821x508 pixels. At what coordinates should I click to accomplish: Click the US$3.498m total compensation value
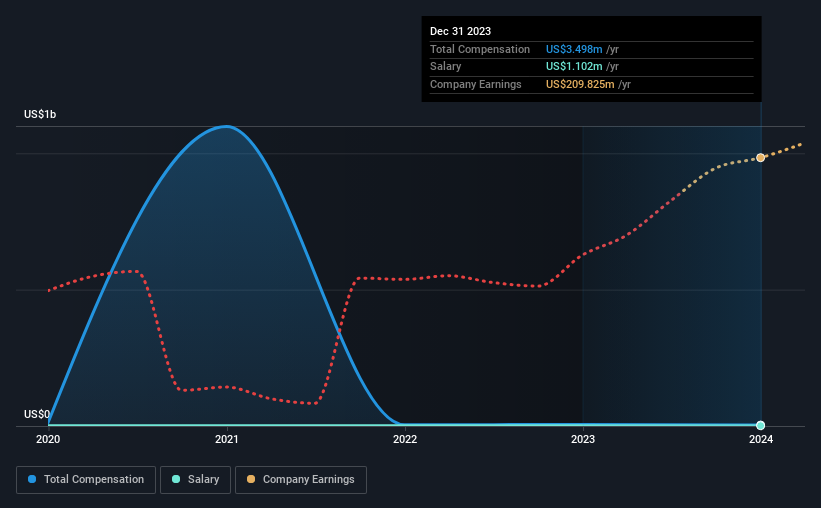click(574, 49)
